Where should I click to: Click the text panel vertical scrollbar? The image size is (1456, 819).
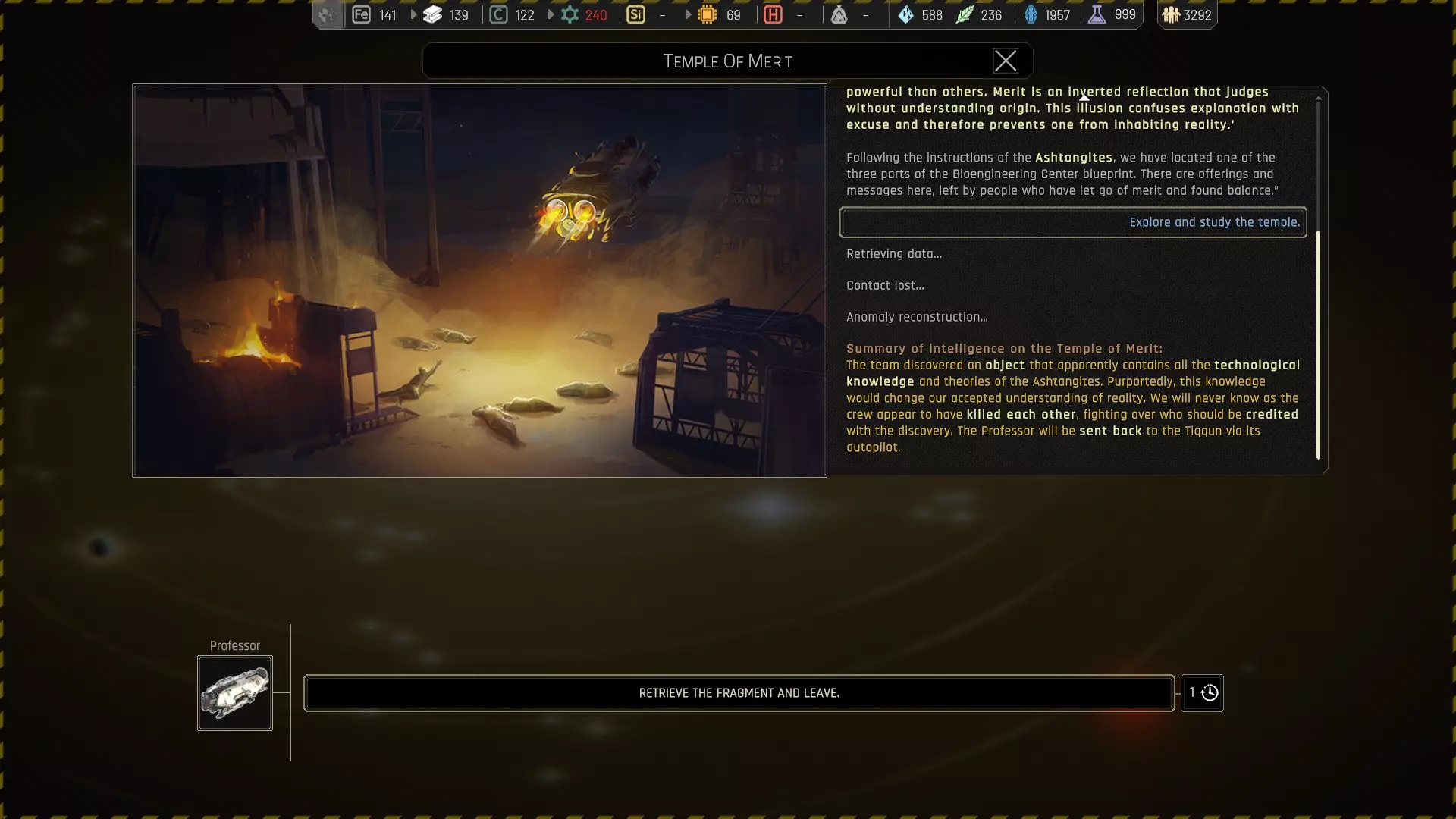(1318, 345)
